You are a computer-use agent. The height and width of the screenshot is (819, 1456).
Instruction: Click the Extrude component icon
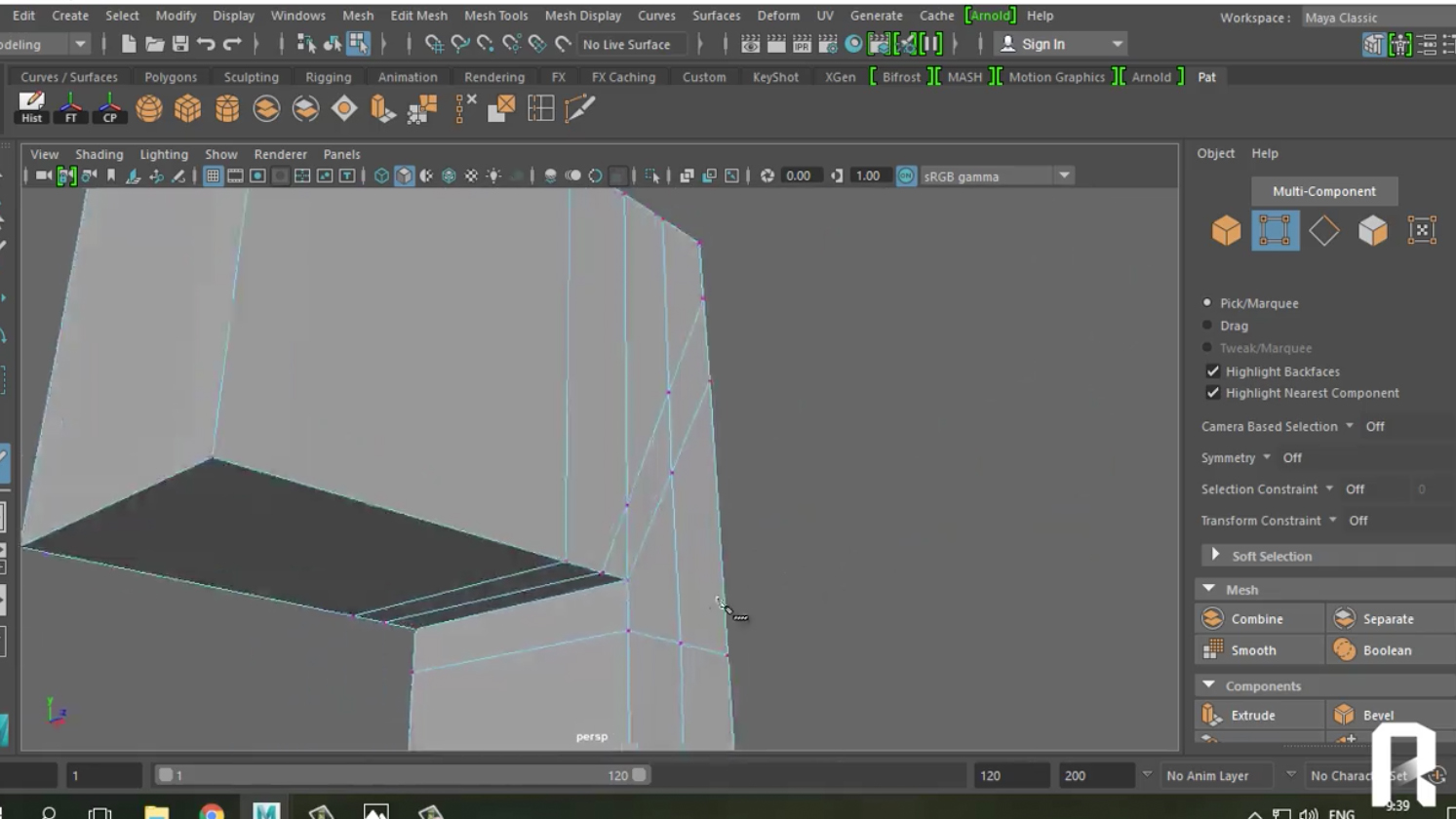pos(1212,715)
